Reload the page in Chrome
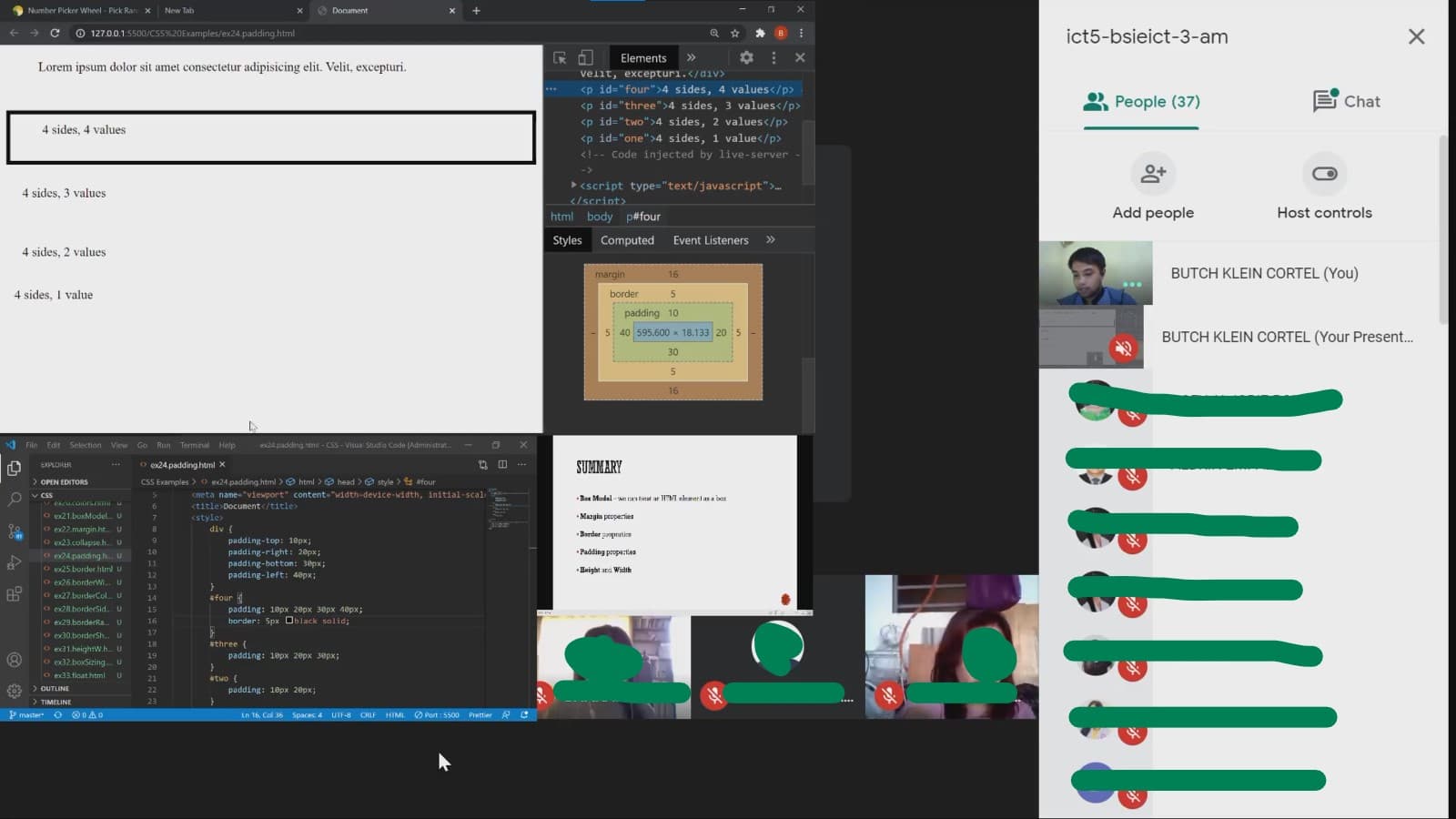The image size is (1456, 819). (x=55, y=33)
